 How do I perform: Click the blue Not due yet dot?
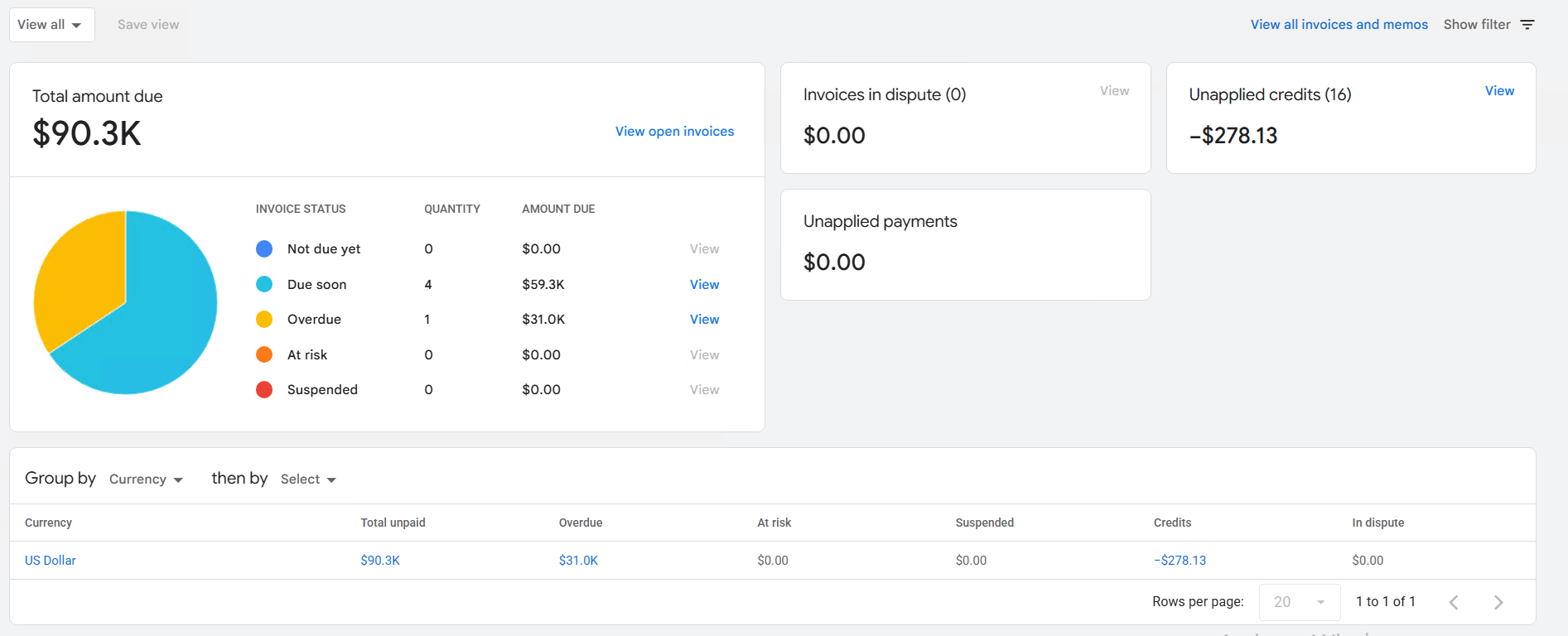tap(264, 248)
